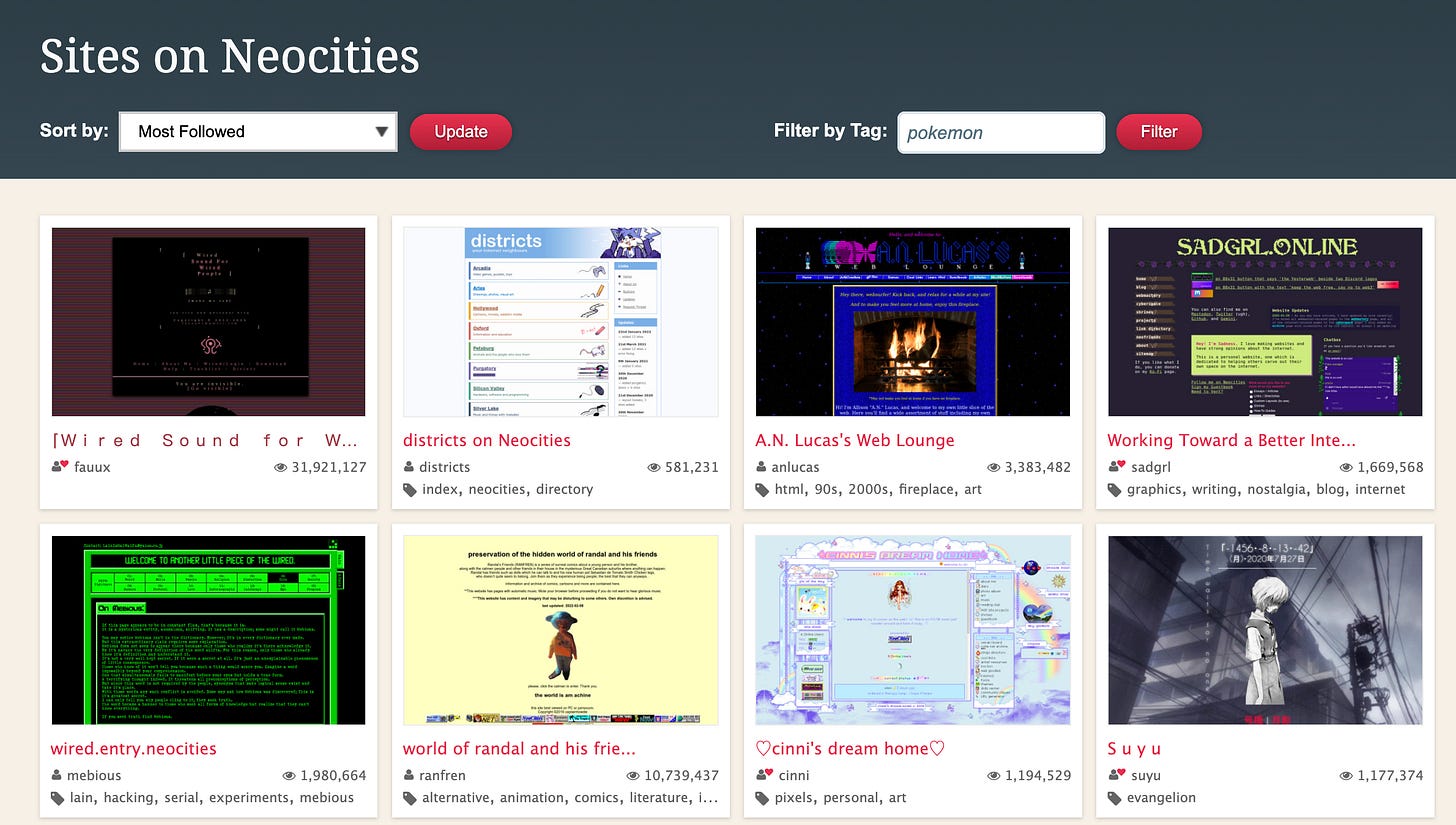Open the 'S u y u' title link
The height and width of the screenshot is (825, 1456).
point(1134,748)
